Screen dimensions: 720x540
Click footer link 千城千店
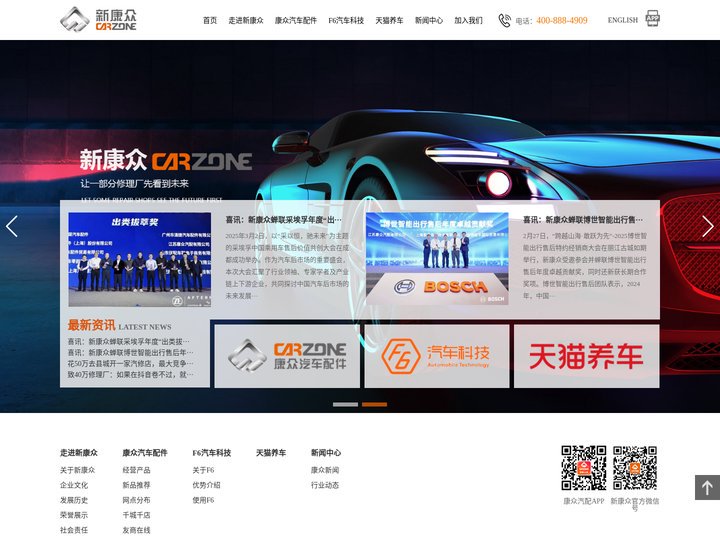click(x=136, y=515)
